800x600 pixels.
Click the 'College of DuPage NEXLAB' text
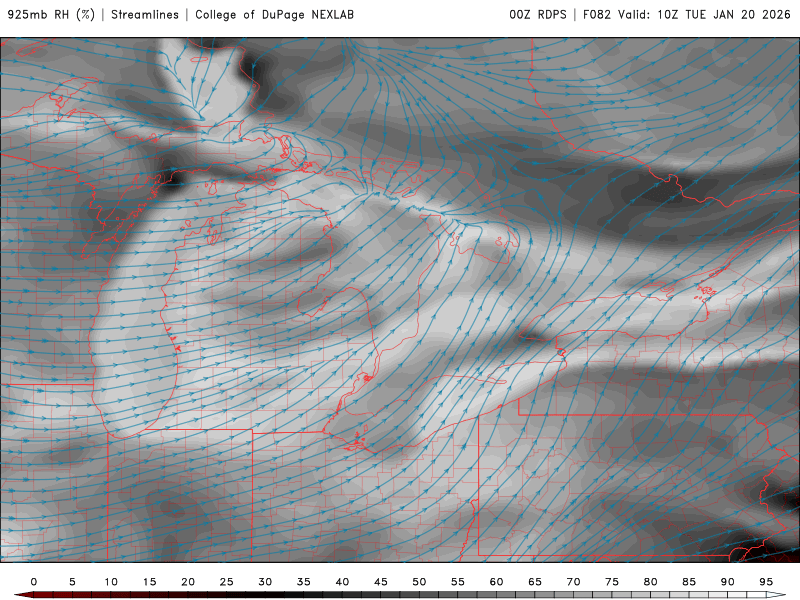click(274, 15)
